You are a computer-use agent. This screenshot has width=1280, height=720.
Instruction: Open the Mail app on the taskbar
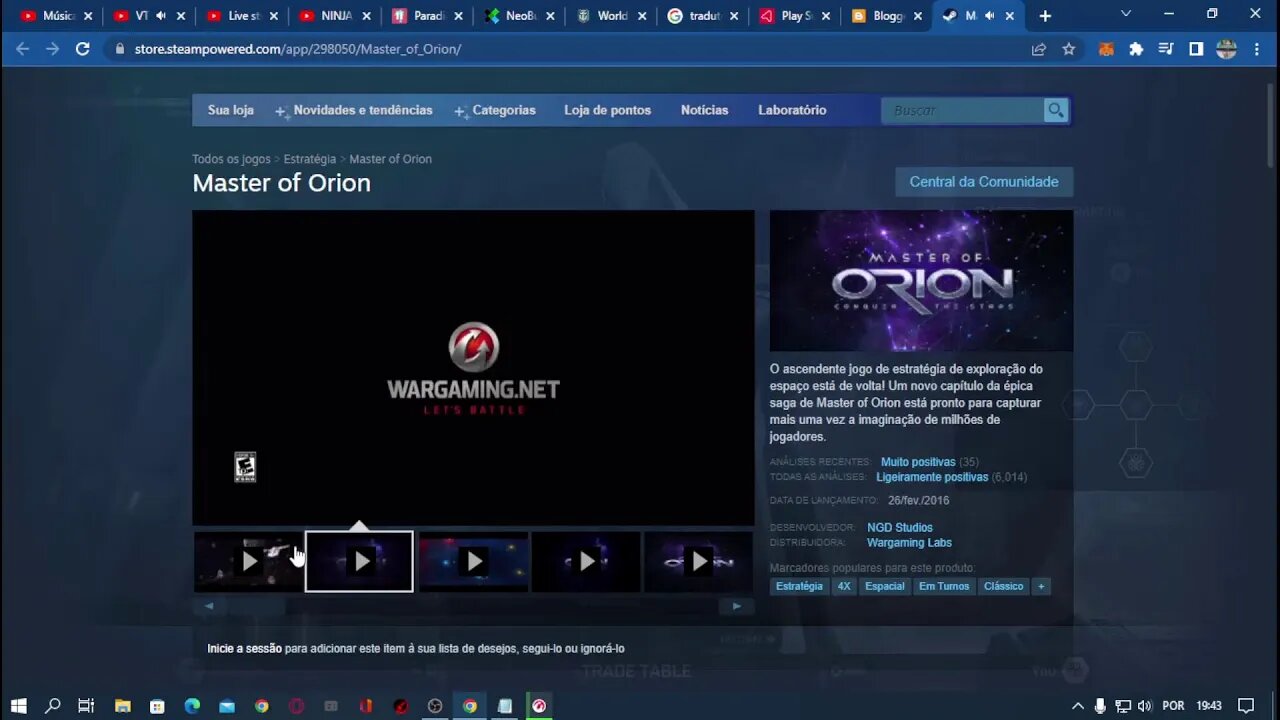[x=227, y=706]
